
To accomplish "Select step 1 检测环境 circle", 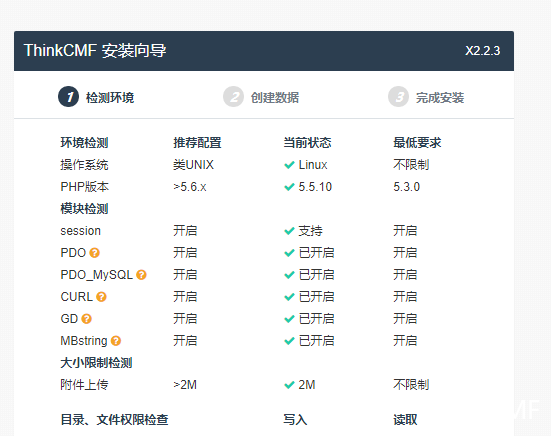I will [69, 97].
